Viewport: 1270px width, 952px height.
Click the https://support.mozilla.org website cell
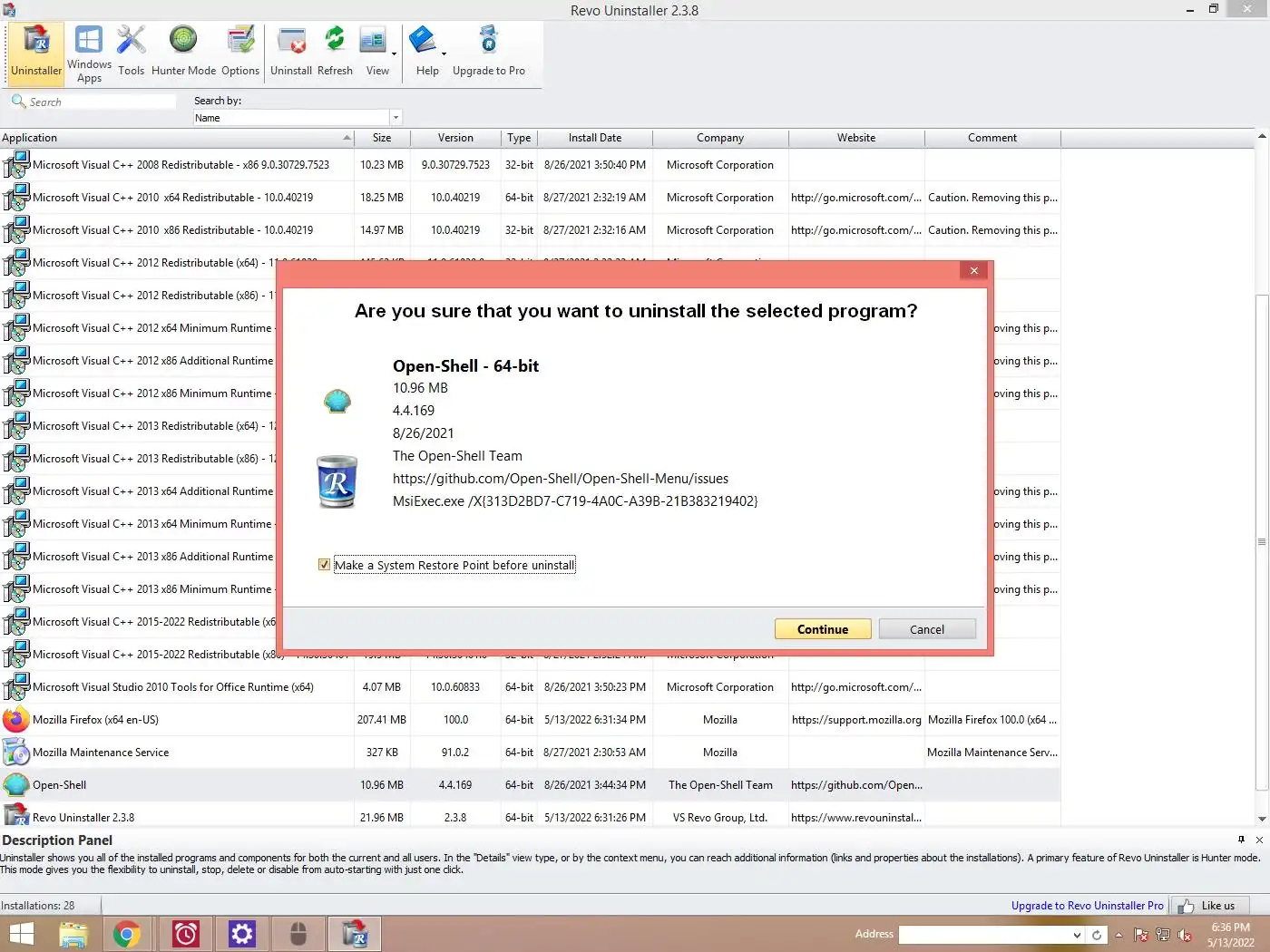(856, 720)
